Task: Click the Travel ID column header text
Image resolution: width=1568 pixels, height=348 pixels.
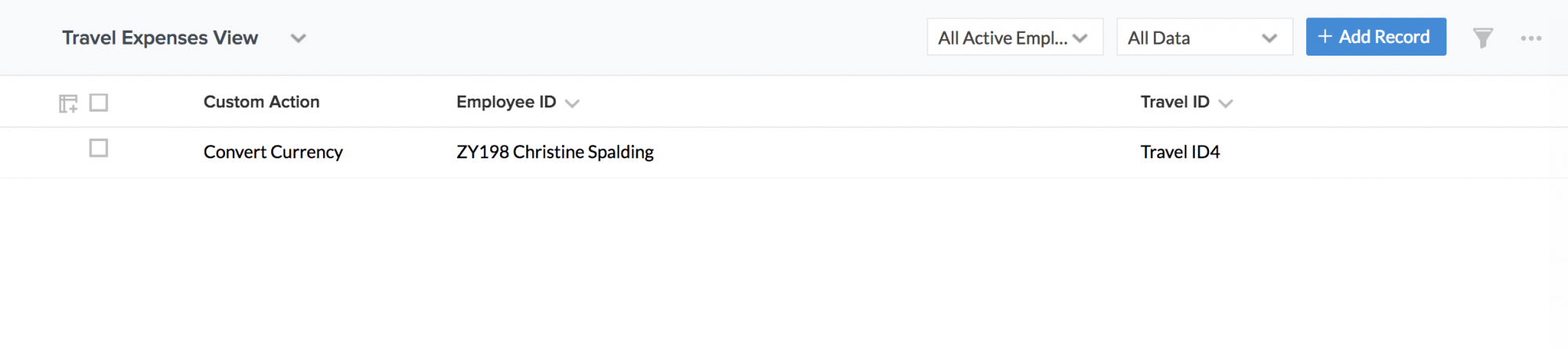Action: click(x=1174, y=102)
